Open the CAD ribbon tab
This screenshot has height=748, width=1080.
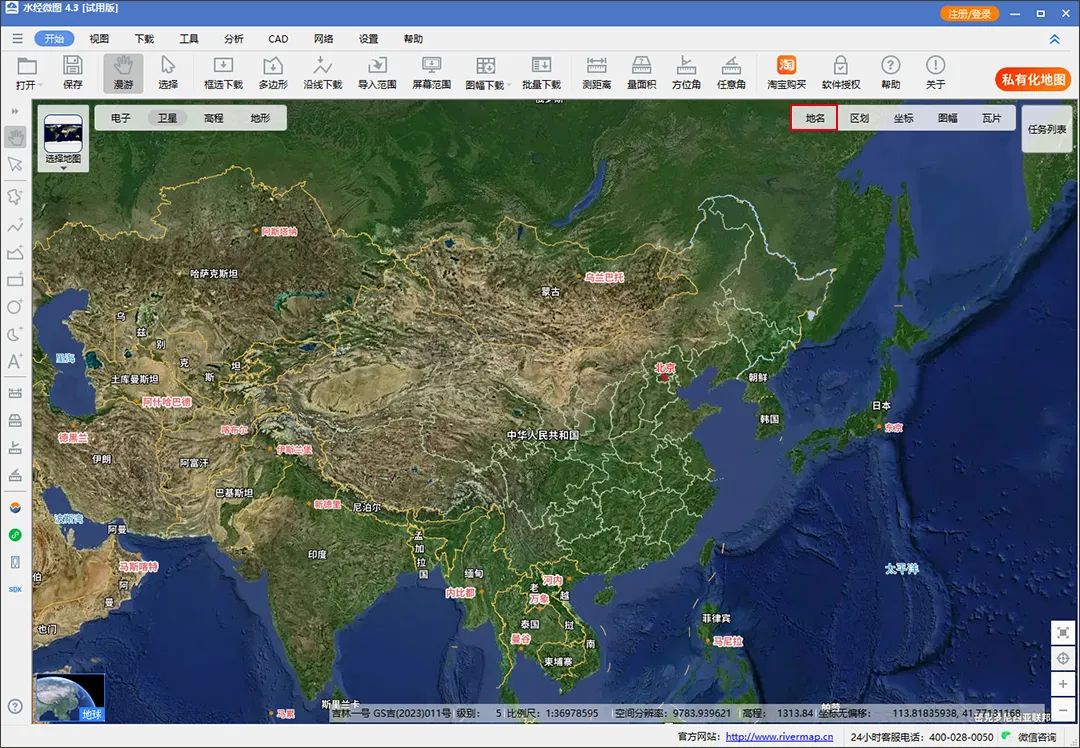(278, 39)
